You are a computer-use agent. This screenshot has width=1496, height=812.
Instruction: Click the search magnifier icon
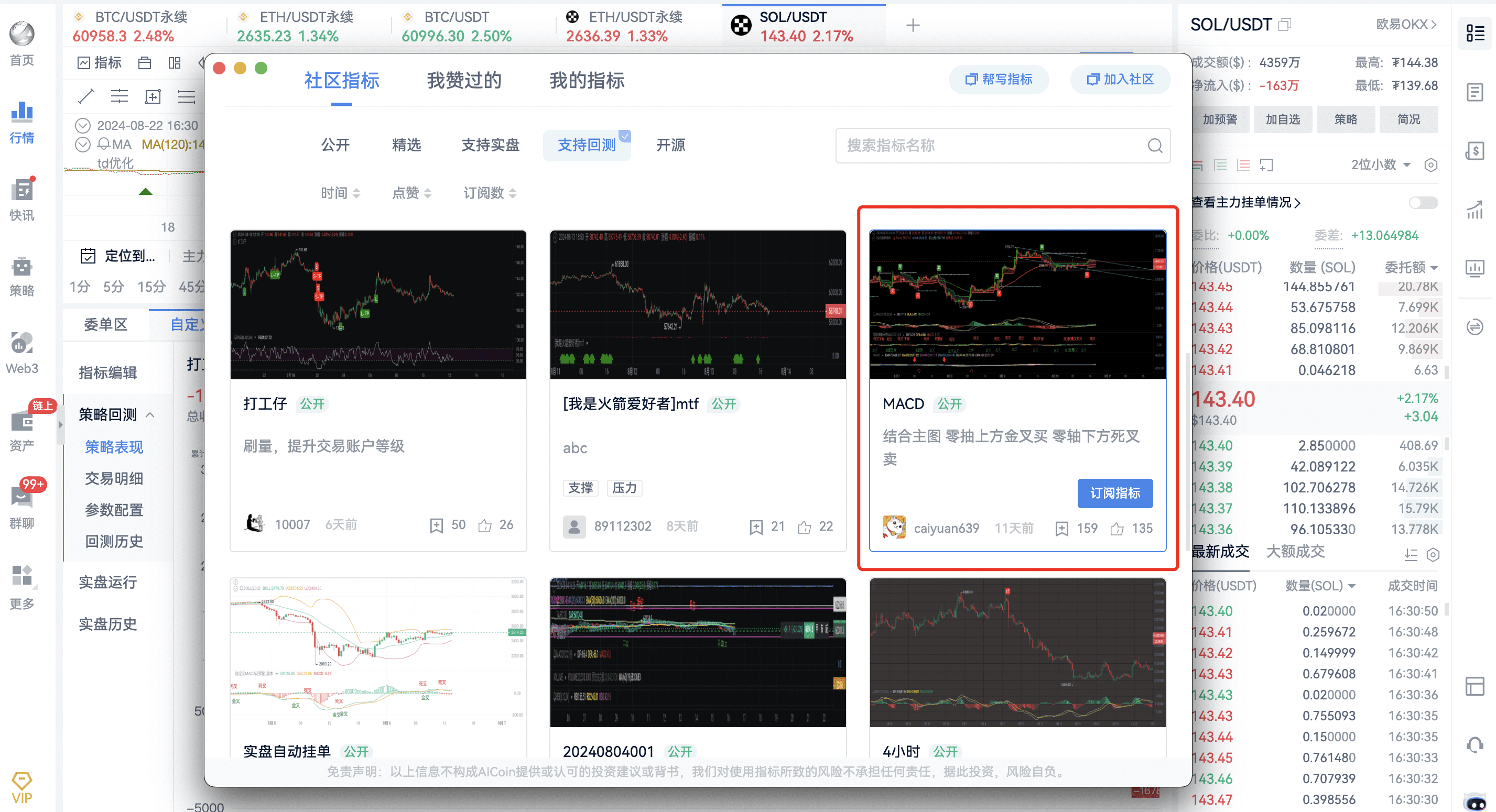tap(1155, 146)
